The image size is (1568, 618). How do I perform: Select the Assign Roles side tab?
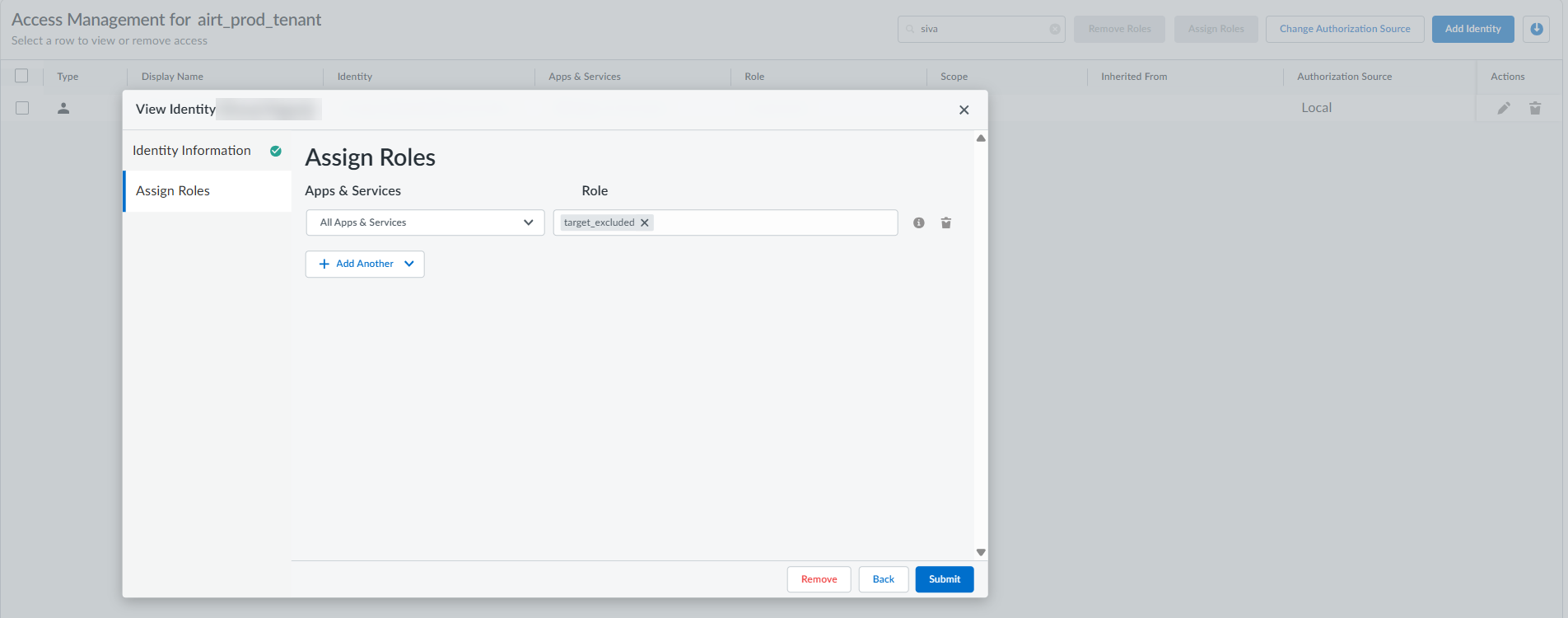[x=173, y=191]
